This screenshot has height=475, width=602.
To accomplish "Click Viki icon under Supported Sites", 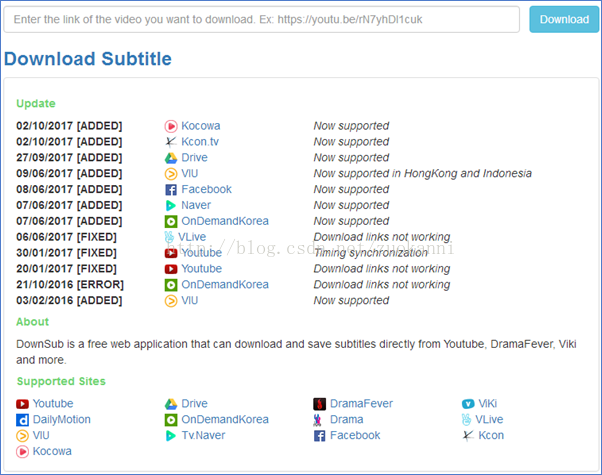I will (468, 404).
